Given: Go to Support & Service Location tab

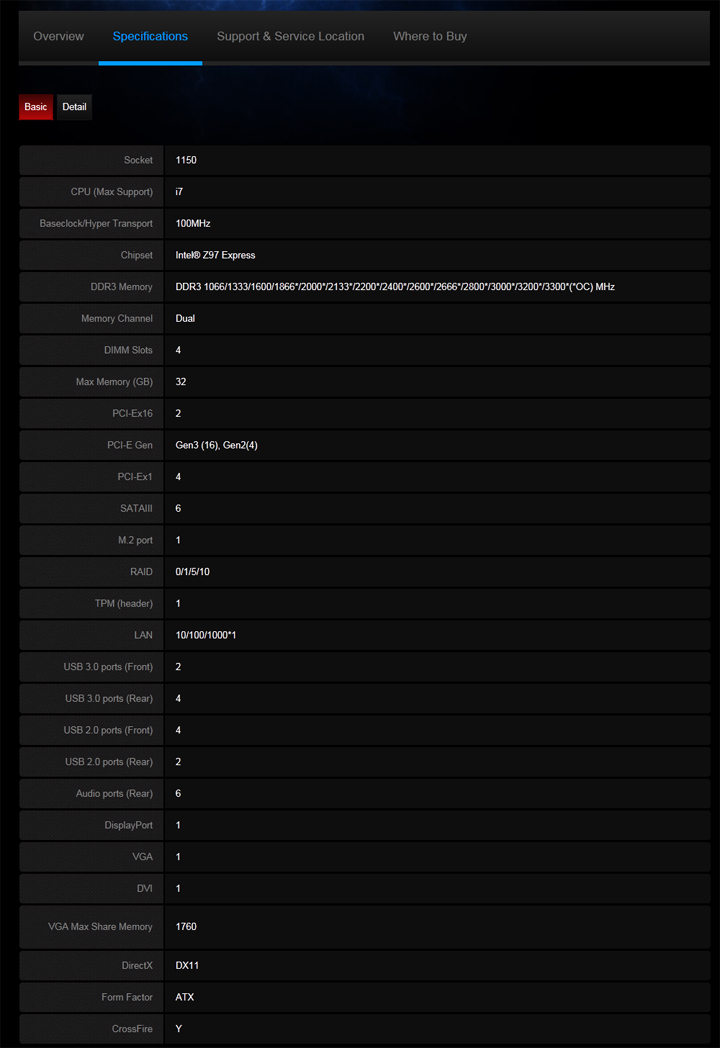Looking at the screenshot, I should [x=290, y=36].
